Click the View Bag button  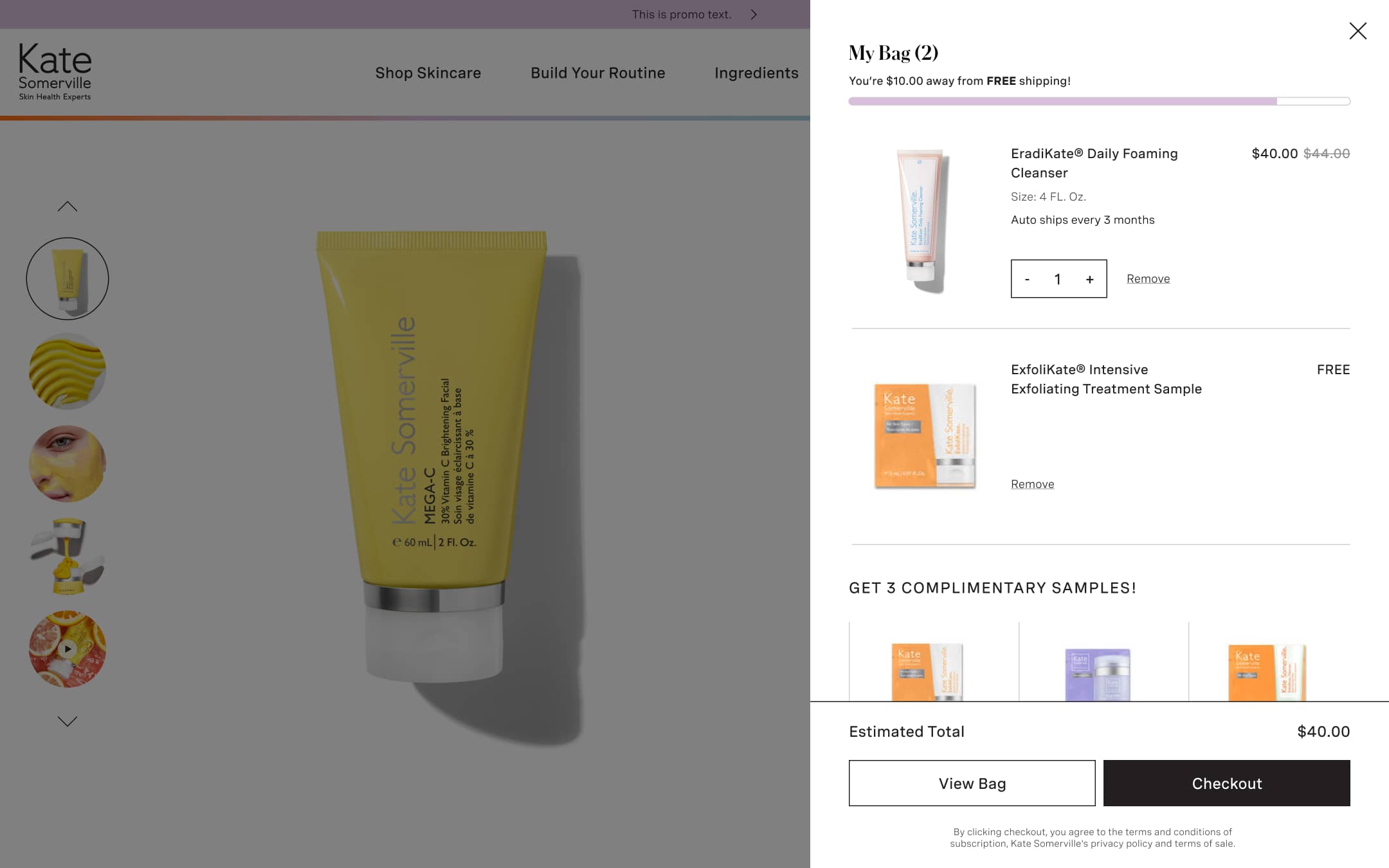click(972, 783)
